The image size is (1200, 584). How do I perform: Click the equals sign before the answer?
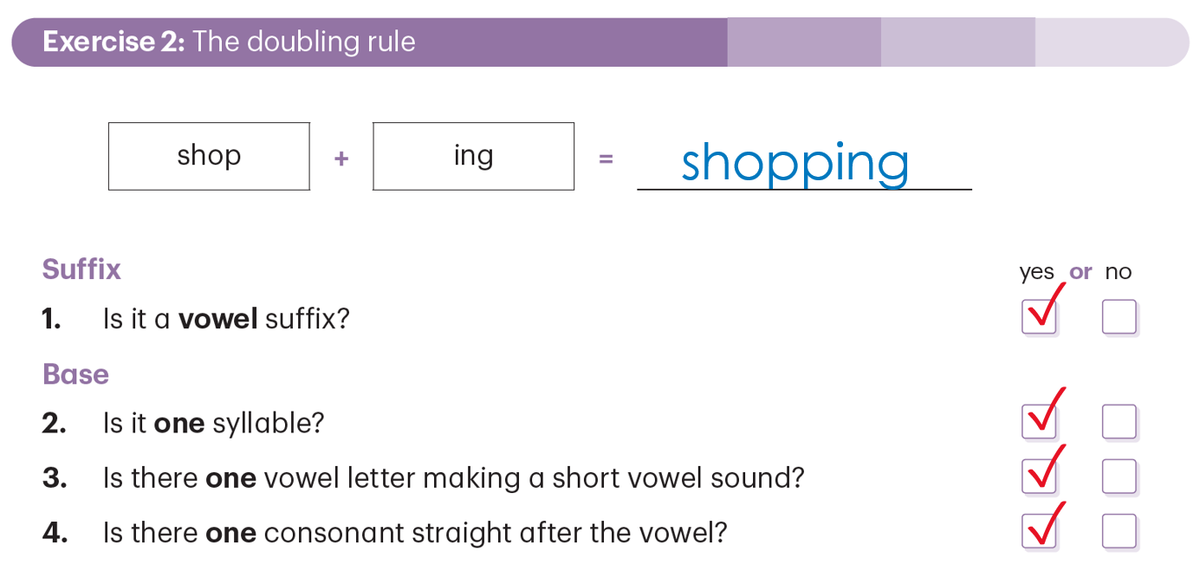coord(604,158)
